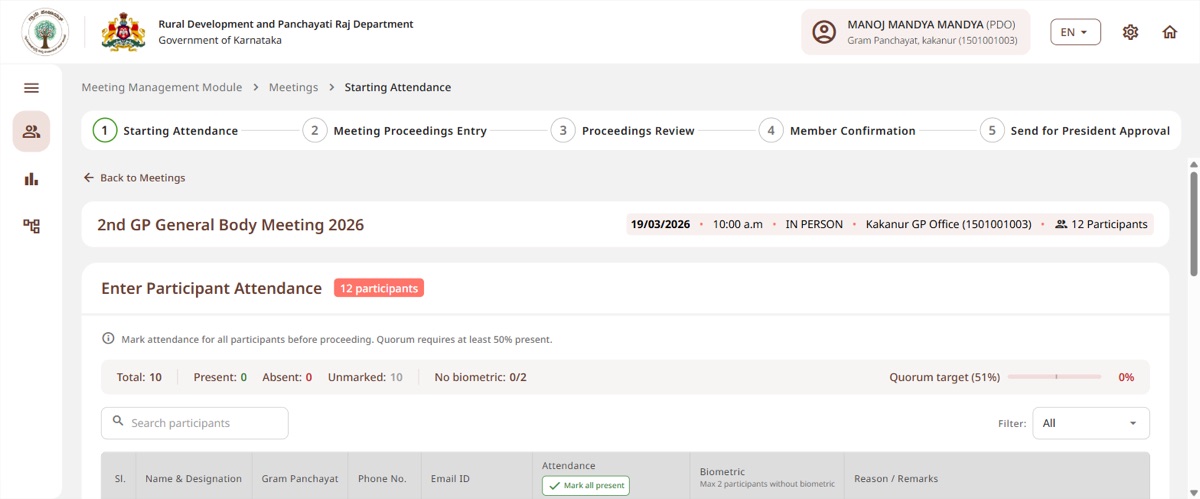The image size is (1200, 499).
Task: Click the Total: 10 stat
Action: point(139,377)
